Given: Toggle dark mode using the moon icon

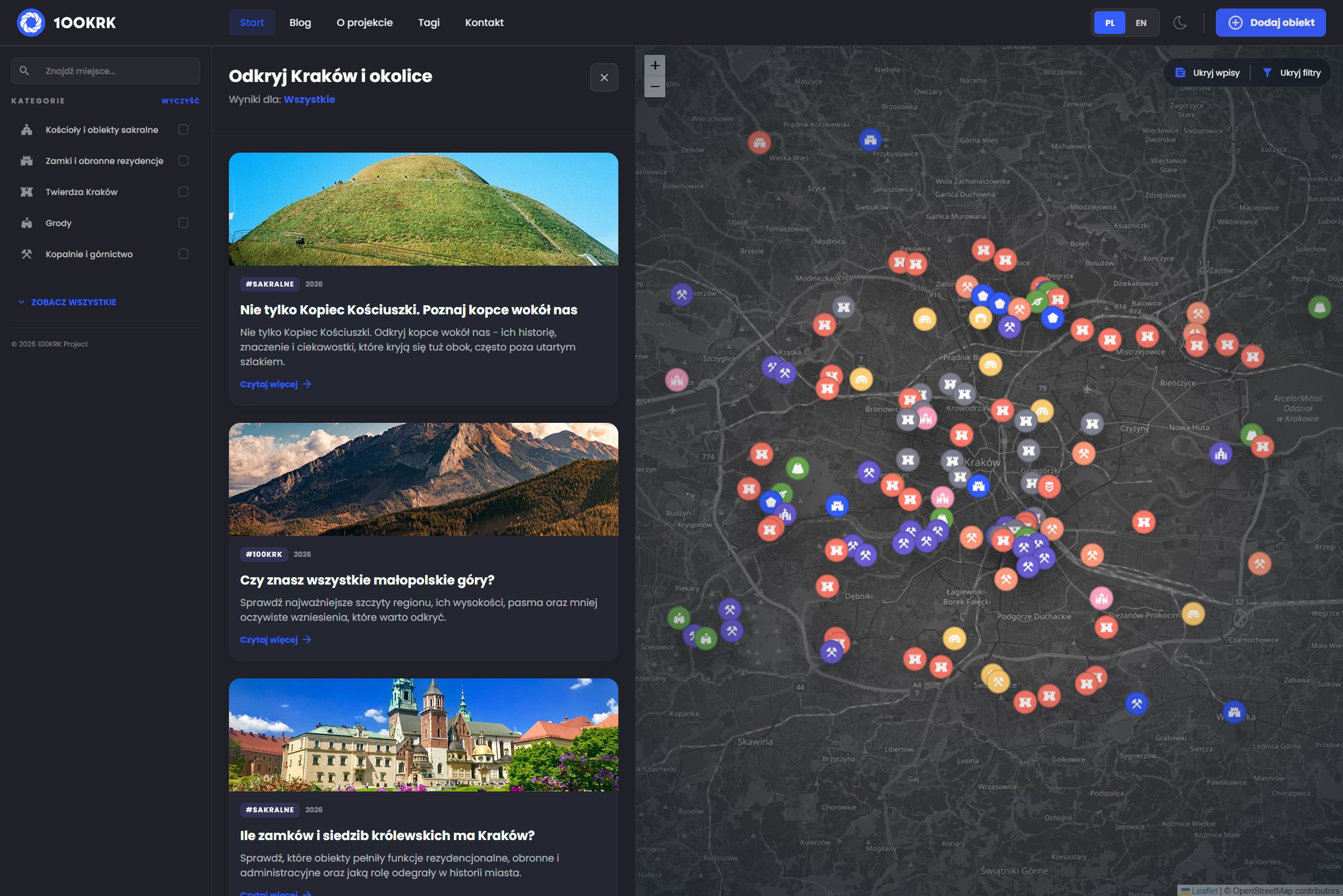Looking at the screenshot, I should (1180, 23).
